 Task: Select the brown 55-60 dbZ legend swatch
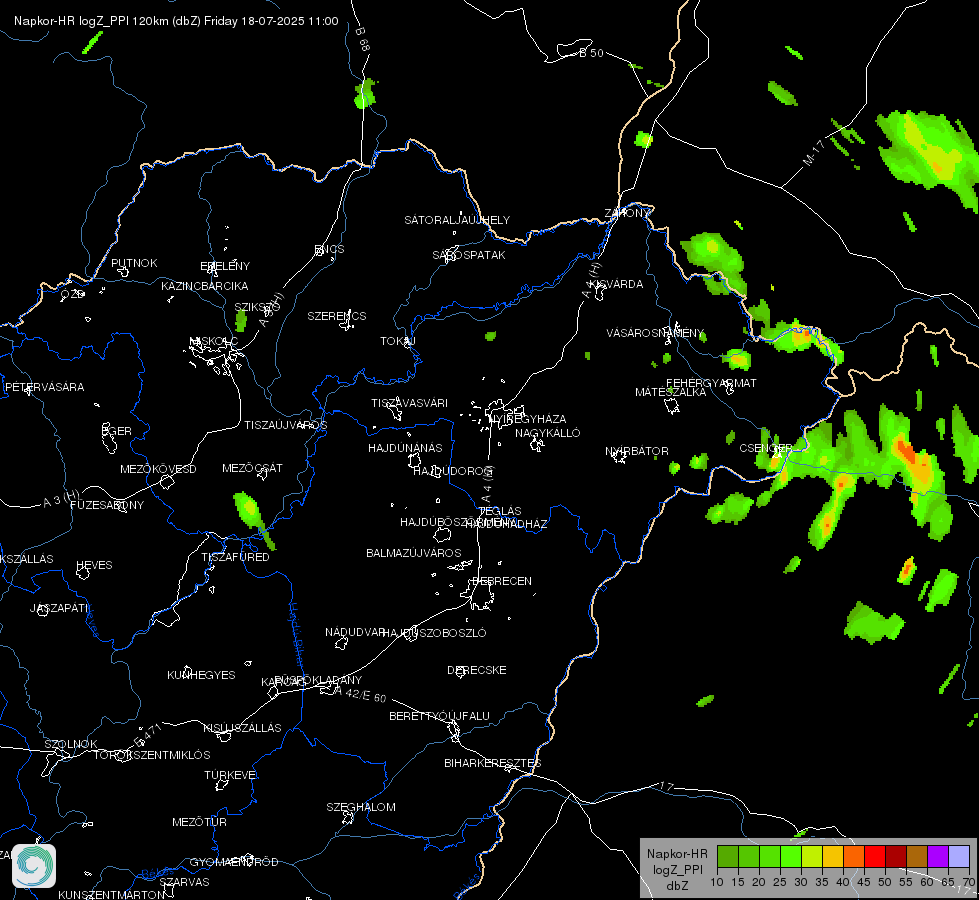coord(917,856)
